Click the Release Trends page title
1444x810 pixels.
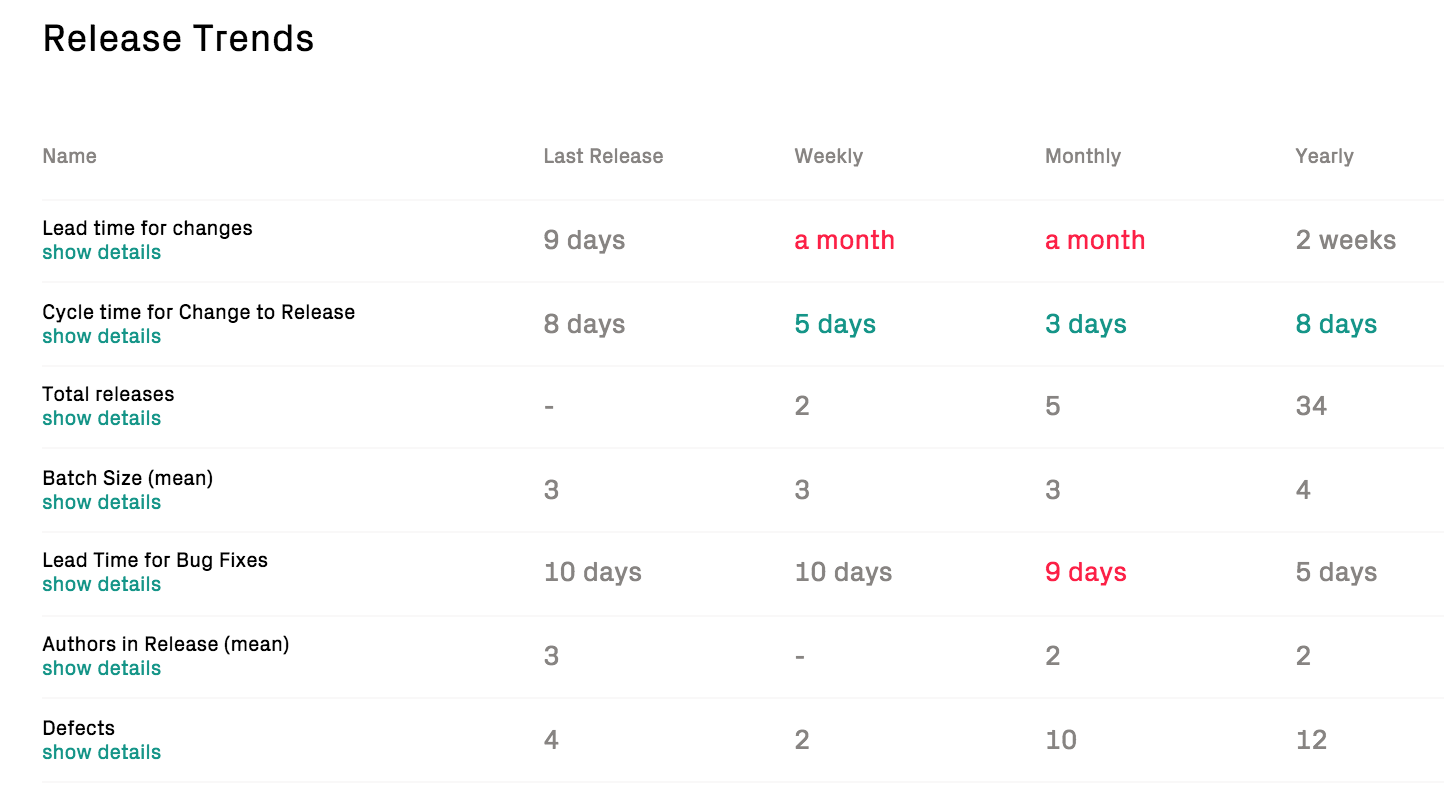coord(178,38)
